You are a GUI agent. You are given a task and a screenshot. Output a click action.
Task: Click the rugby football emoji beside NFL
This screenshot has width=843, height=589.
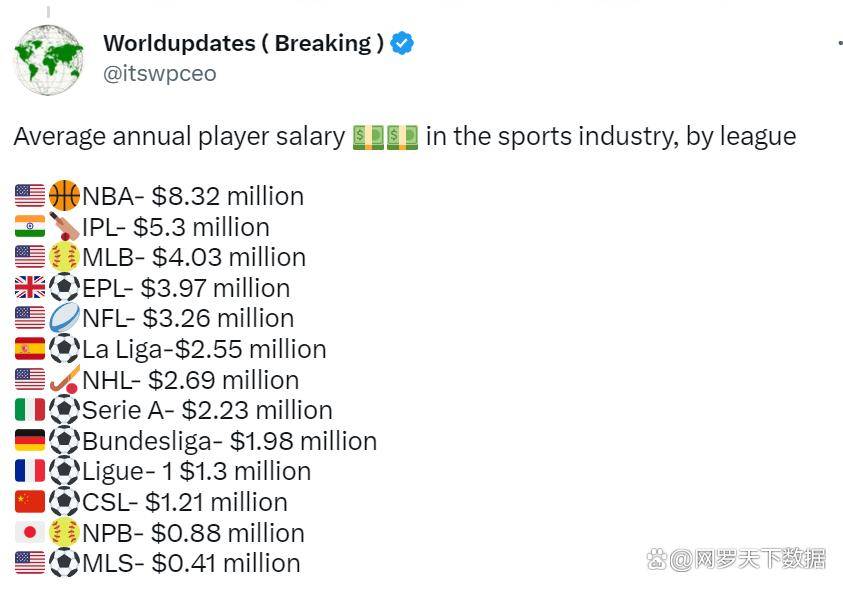click(65, 318)
